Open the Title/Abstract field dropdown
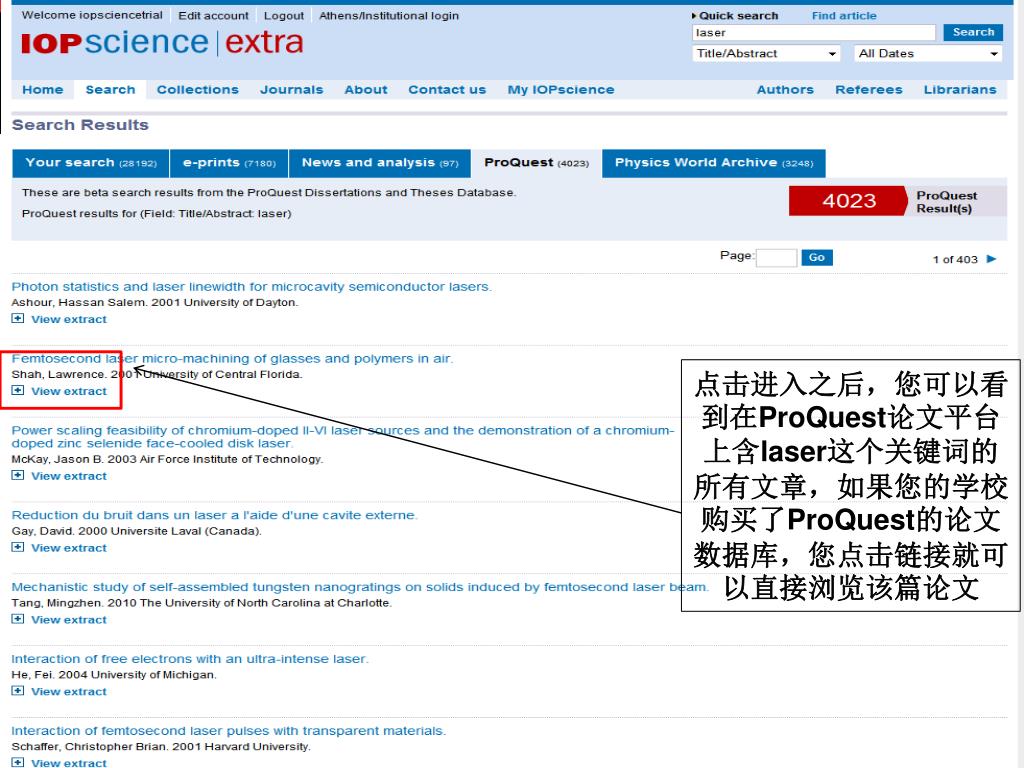The width and height of the screenshot is (1024, 768). click(765, 54)
